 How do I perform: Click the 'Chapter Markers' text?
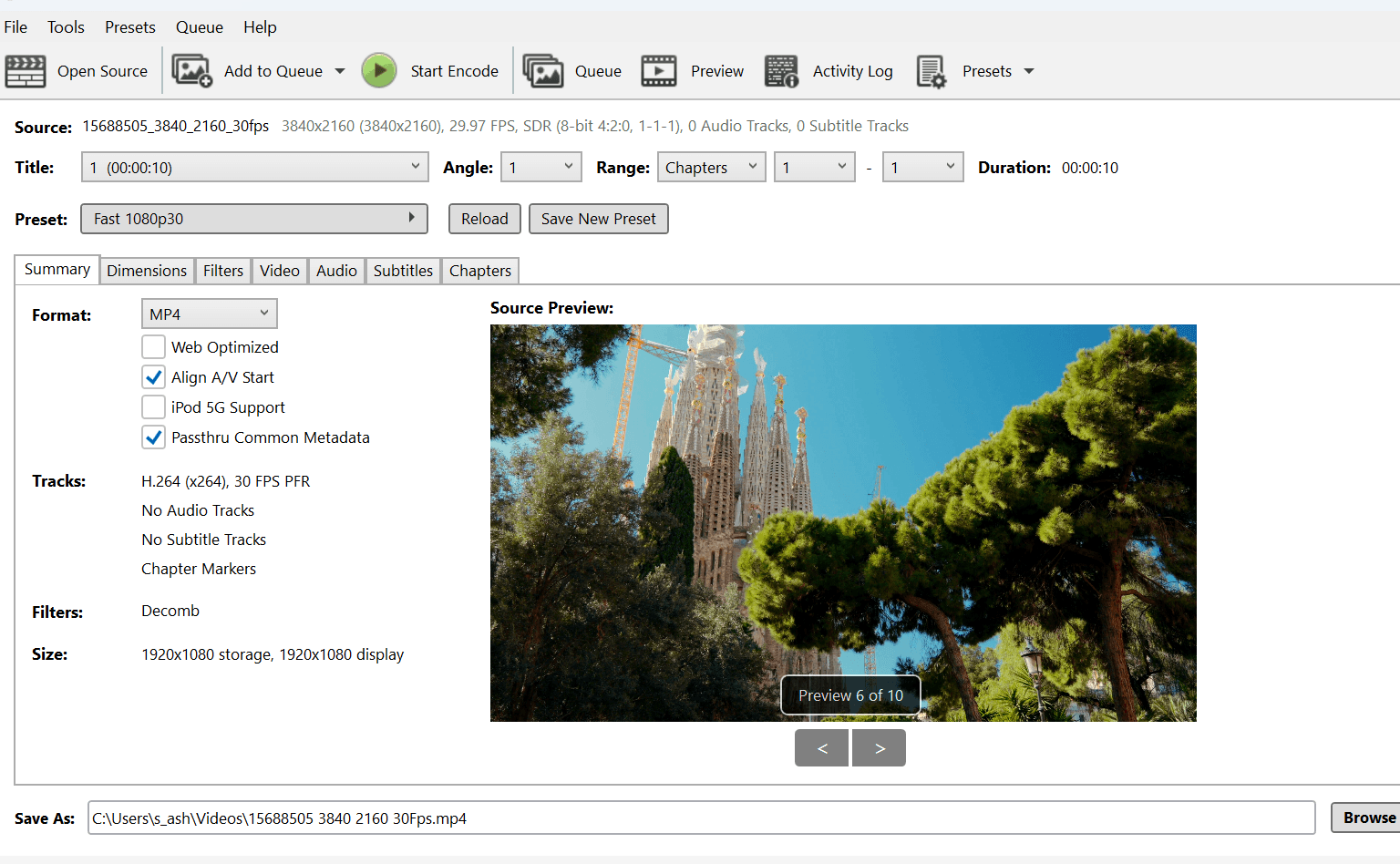tap(199, 569)
